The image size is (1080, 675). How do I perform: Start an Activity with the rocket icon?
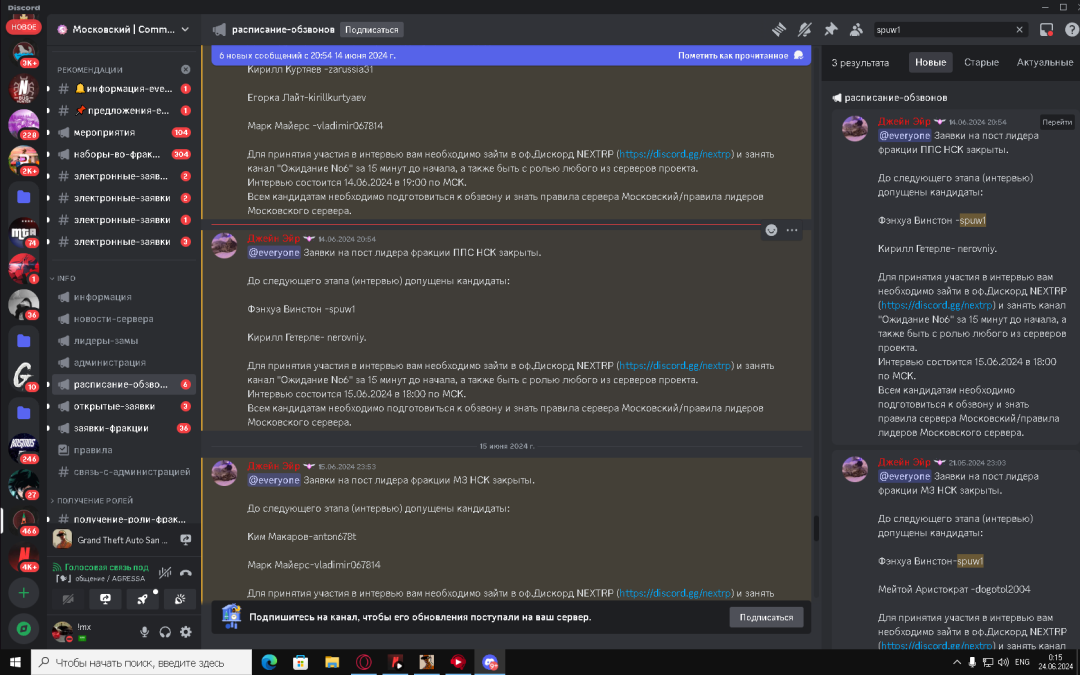143,599
